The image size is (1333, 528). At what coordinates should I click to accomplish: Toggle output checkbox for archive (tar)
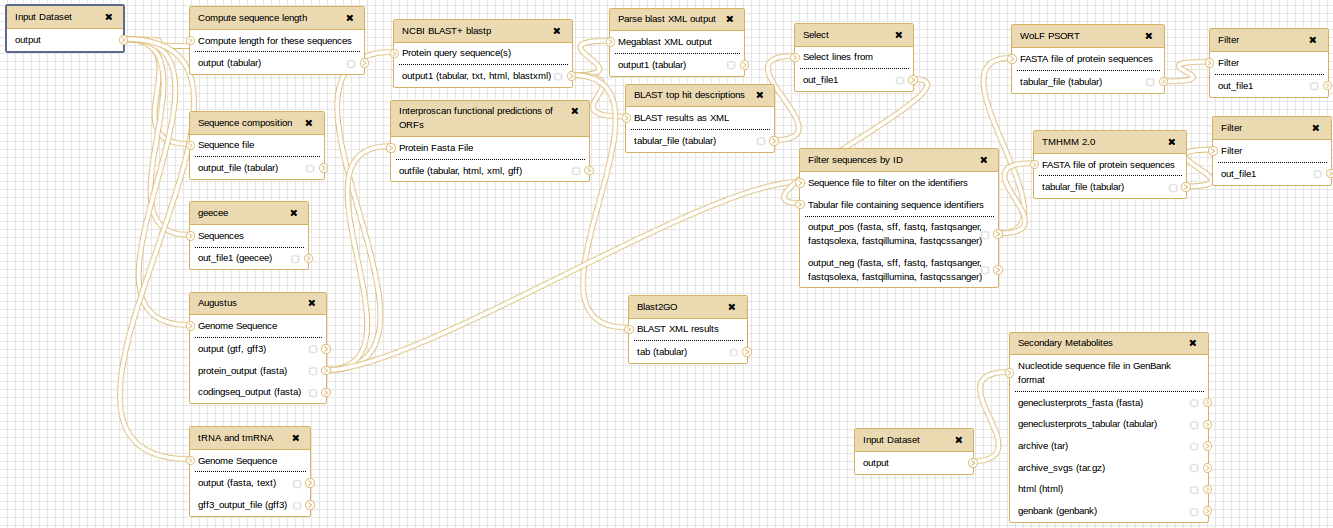(1195, 446)
